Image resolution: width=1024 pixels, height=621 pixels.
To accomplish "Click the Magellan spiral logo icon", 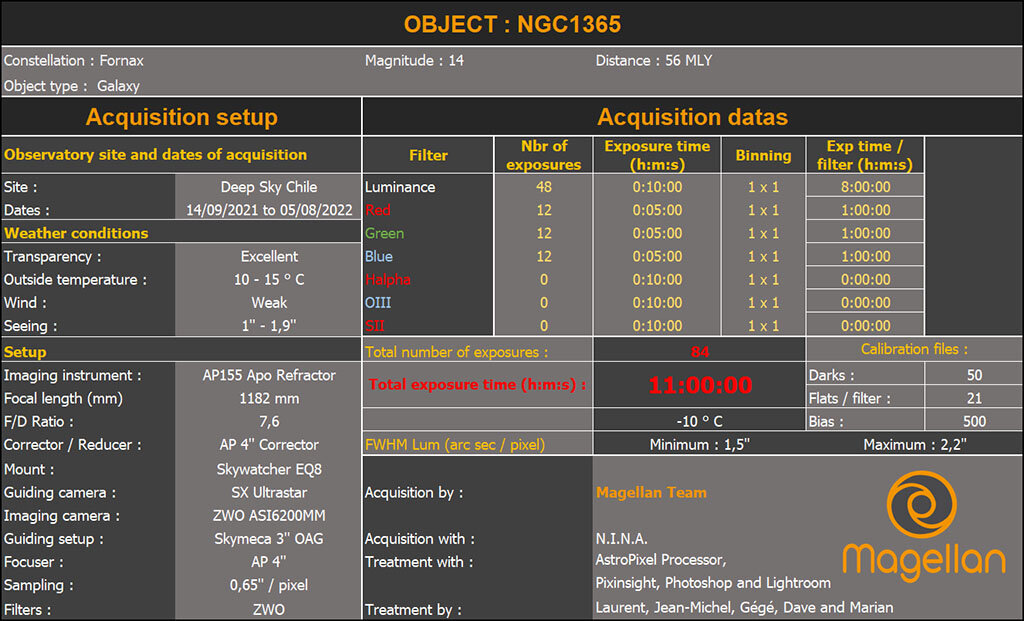I will coord(921,504).
